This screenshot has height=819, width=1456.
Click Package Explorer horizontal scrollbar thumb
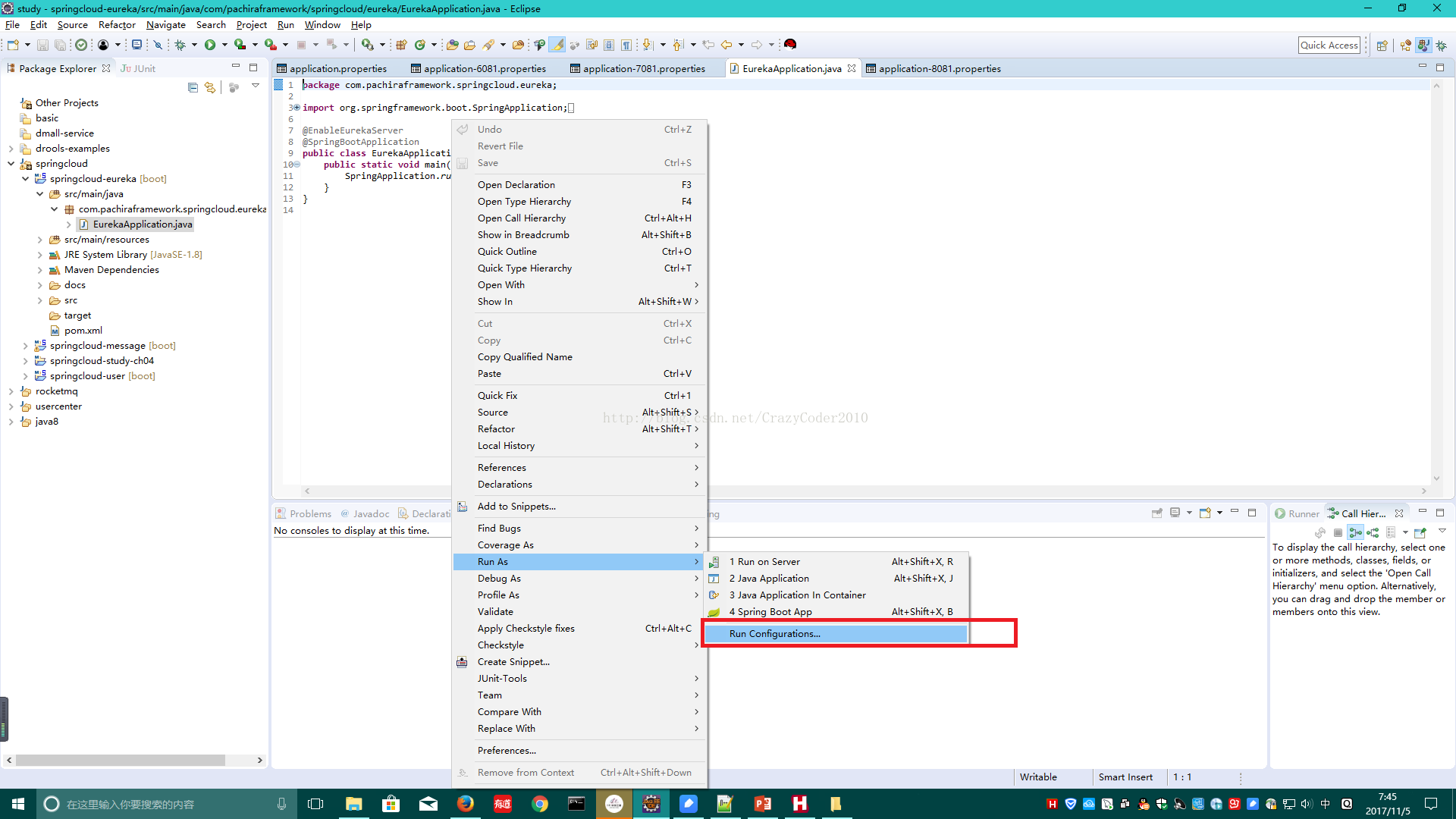tap(120, 760)
